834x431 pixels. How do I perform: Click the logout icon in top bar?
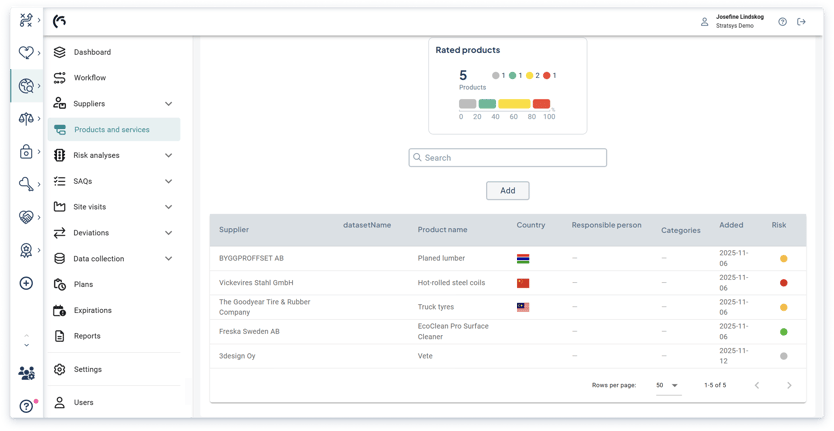coord(801,22)
